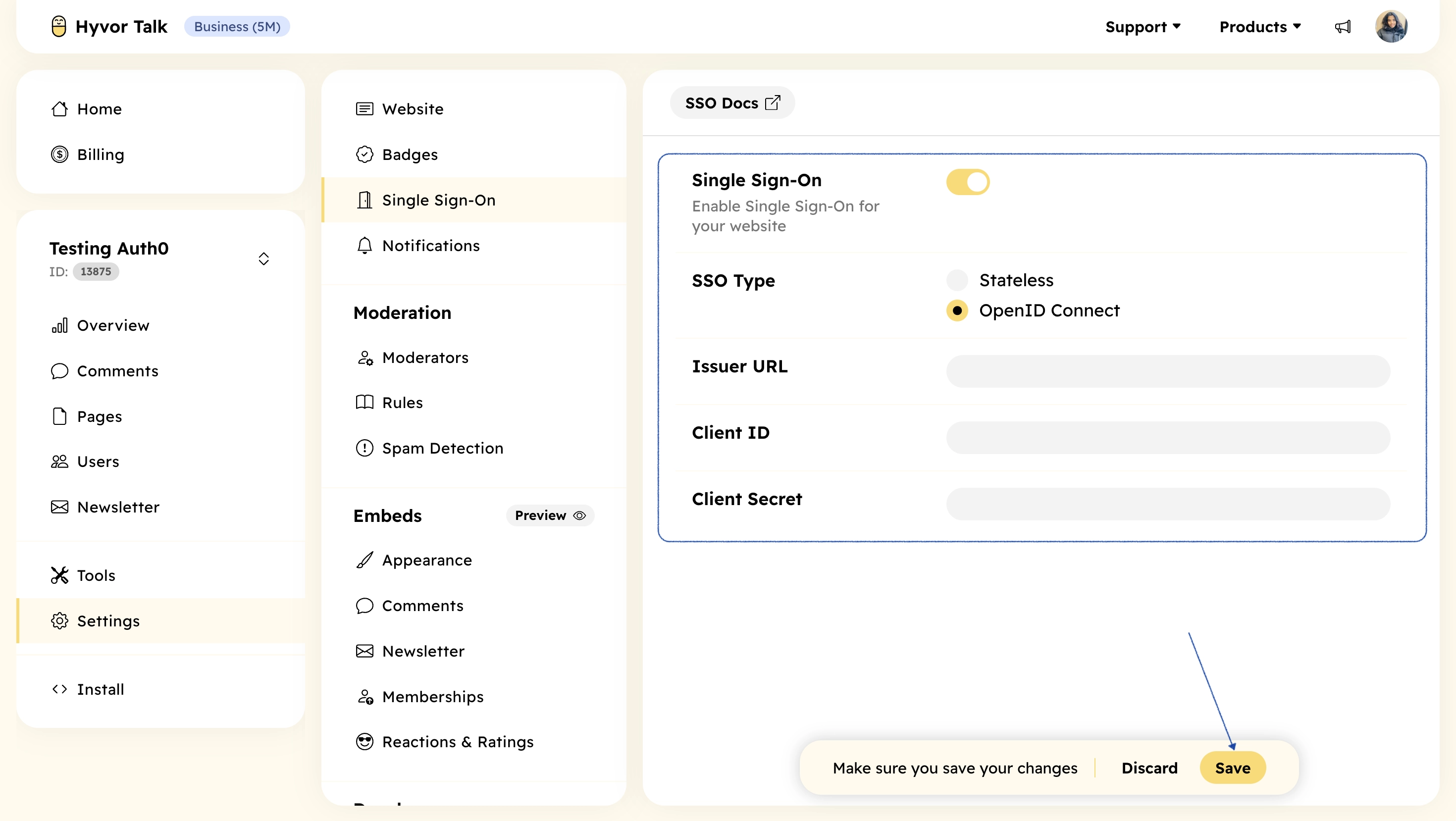Open the announcements megaphone icon
This screenshot has width=1456, height=821.
1343,27
